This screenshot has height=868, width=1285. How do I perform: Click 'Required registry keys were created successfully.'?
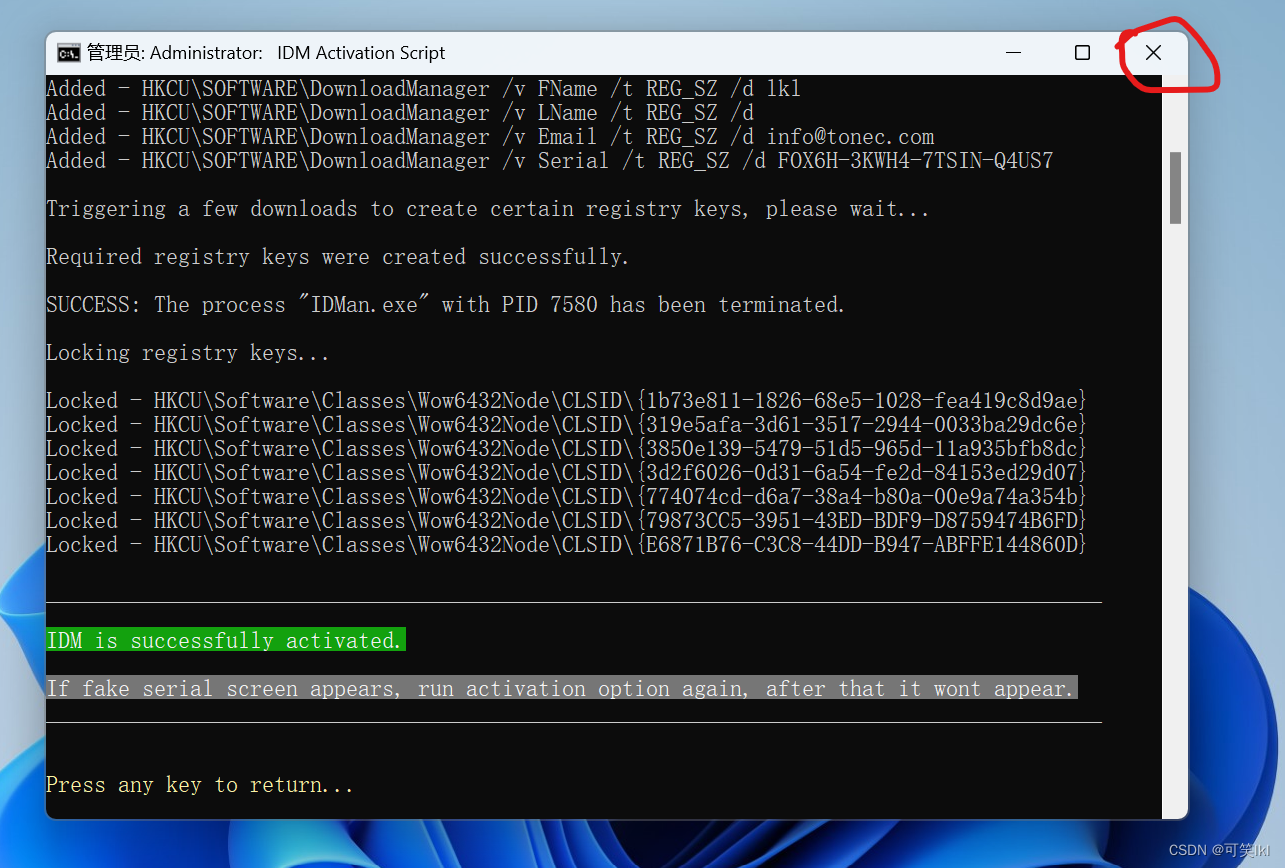click(338, 257)
